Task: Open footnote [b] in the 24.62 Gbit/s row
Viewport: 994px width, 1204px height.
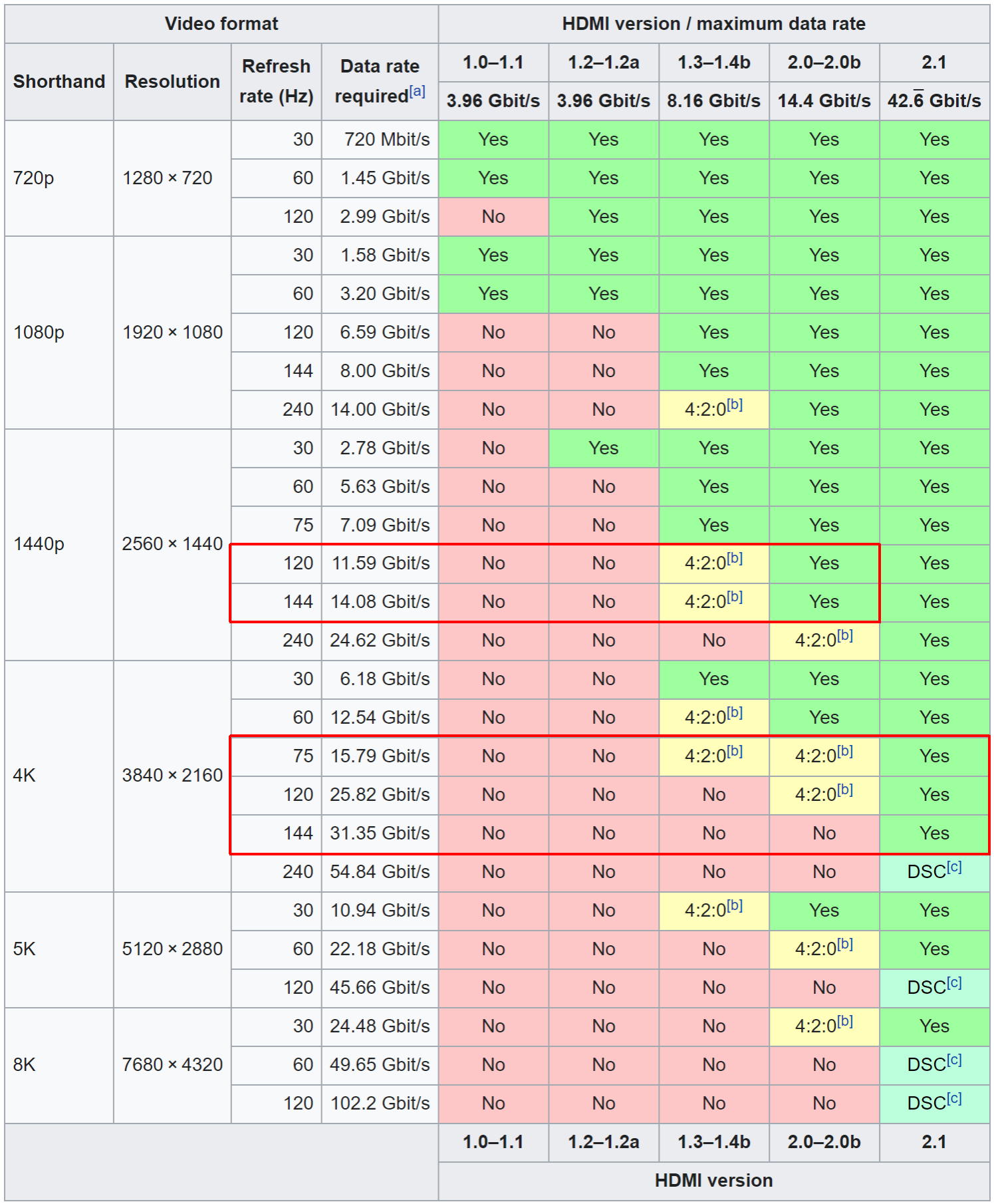Action: point(844,635)
